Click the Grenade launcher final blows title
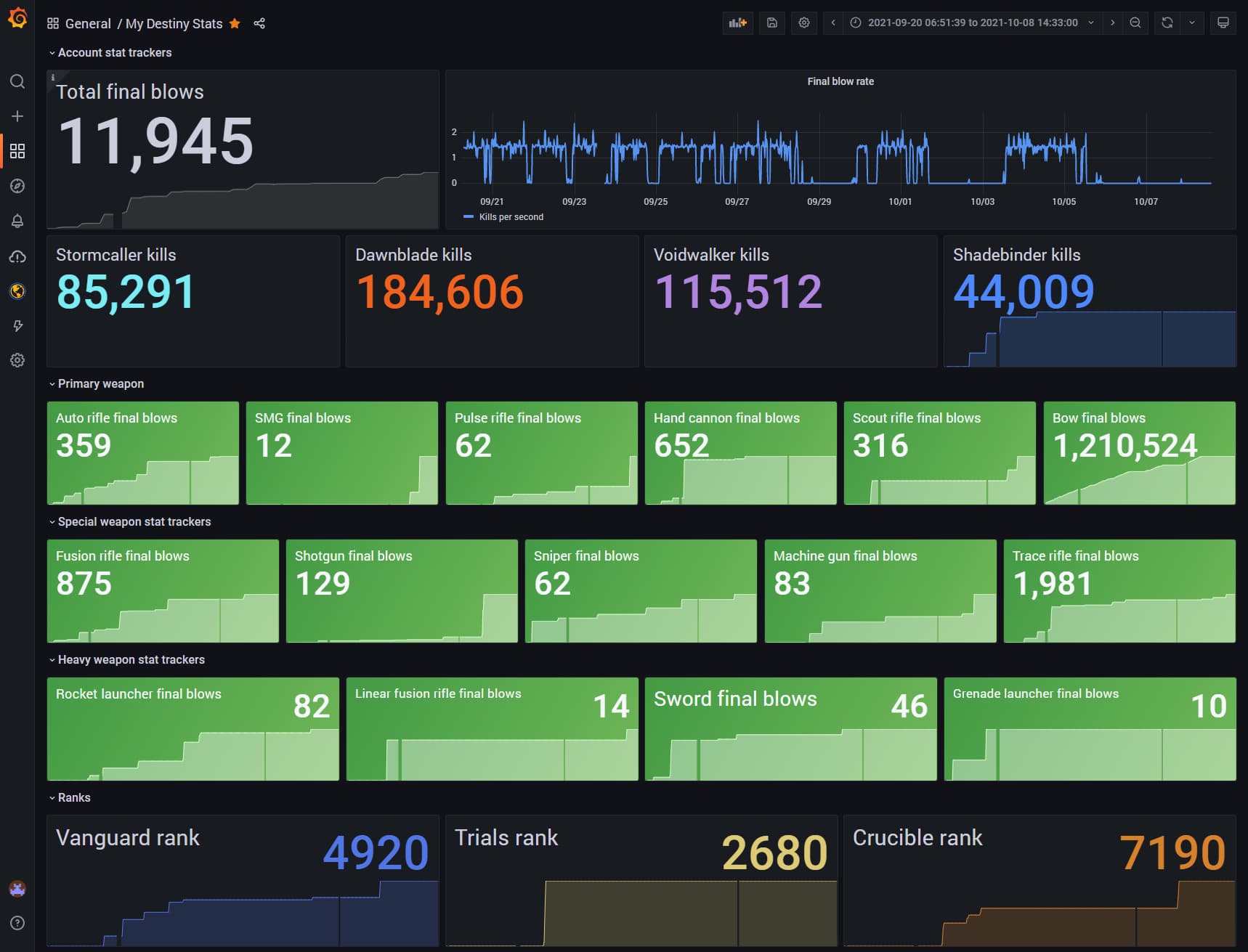Viewport: 1248px width, 952px height. point(1035,693)
